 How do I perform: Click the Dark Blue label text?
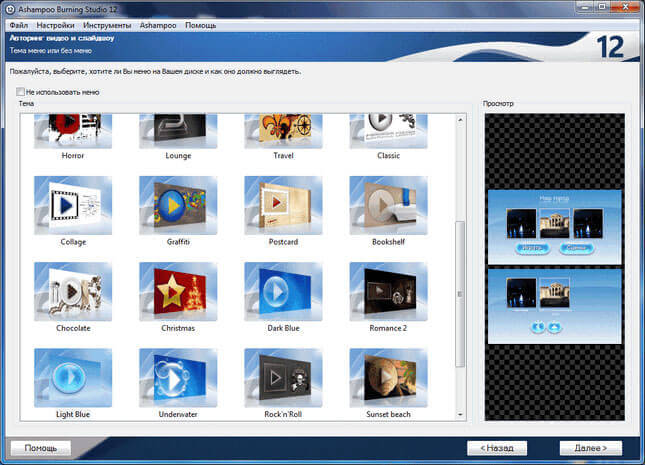(x=283, y=328)
